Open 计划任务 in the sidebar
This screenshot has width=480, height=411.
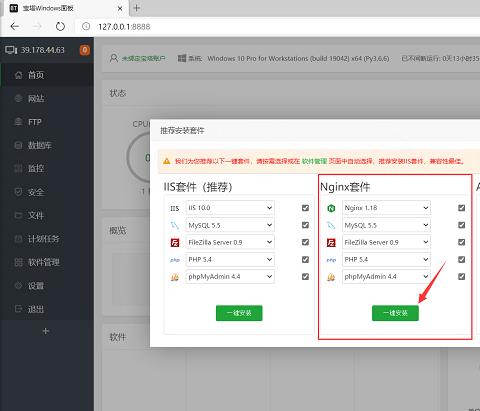(x=47, y=239)
